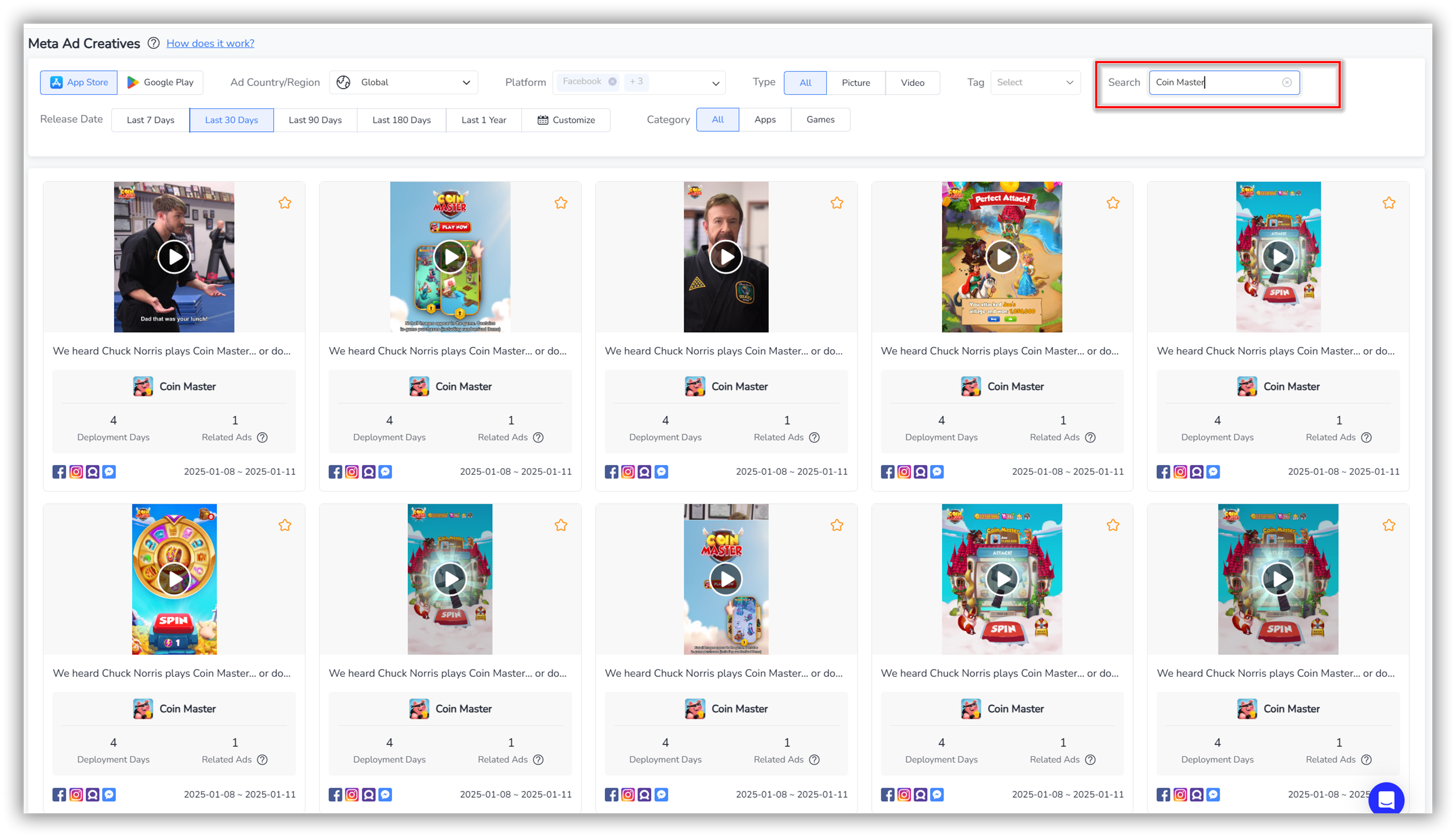Clear the search text with the X icon

1287,82
